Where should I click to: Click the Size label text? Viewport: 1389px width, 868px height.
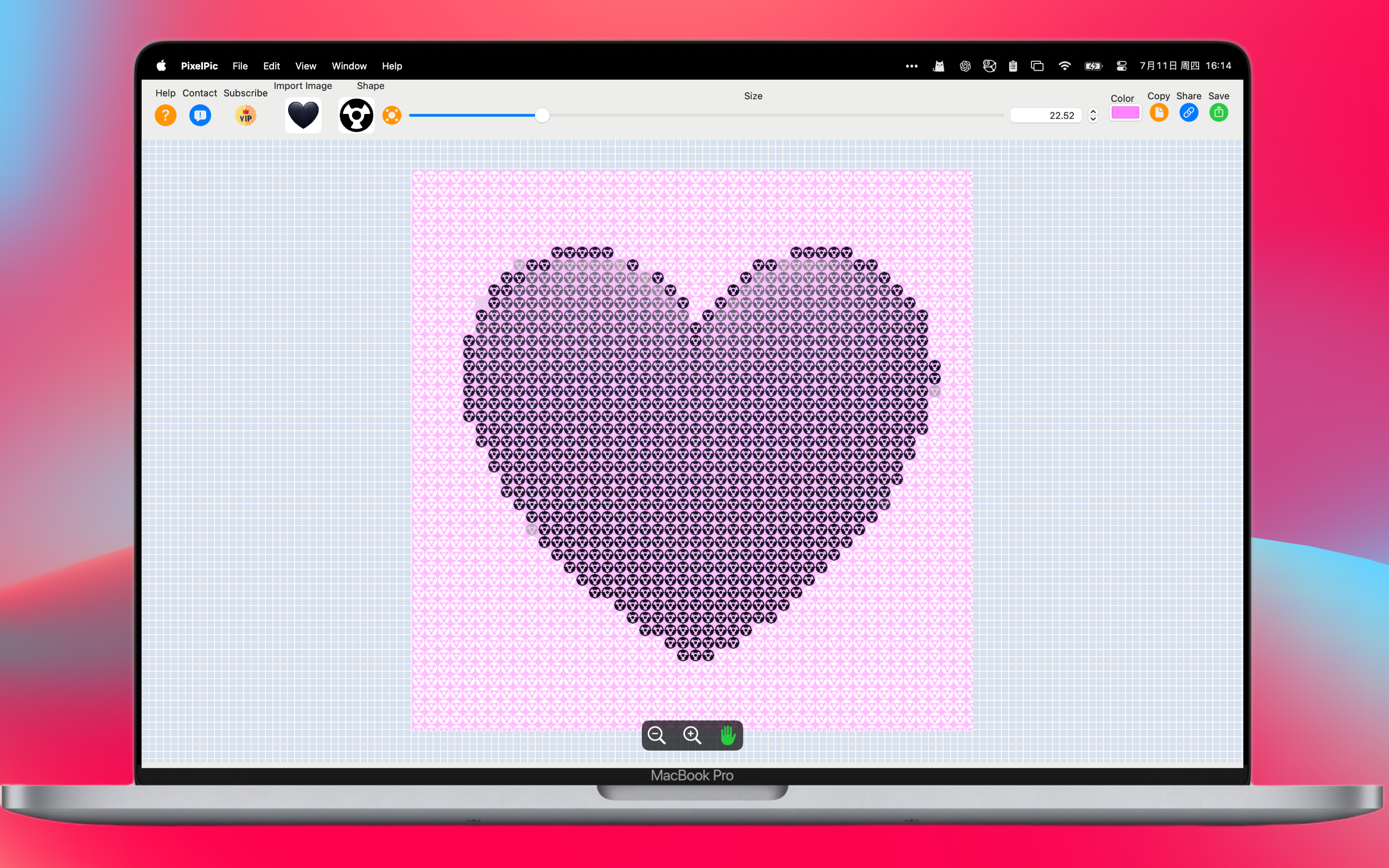[x=753, y=96]
